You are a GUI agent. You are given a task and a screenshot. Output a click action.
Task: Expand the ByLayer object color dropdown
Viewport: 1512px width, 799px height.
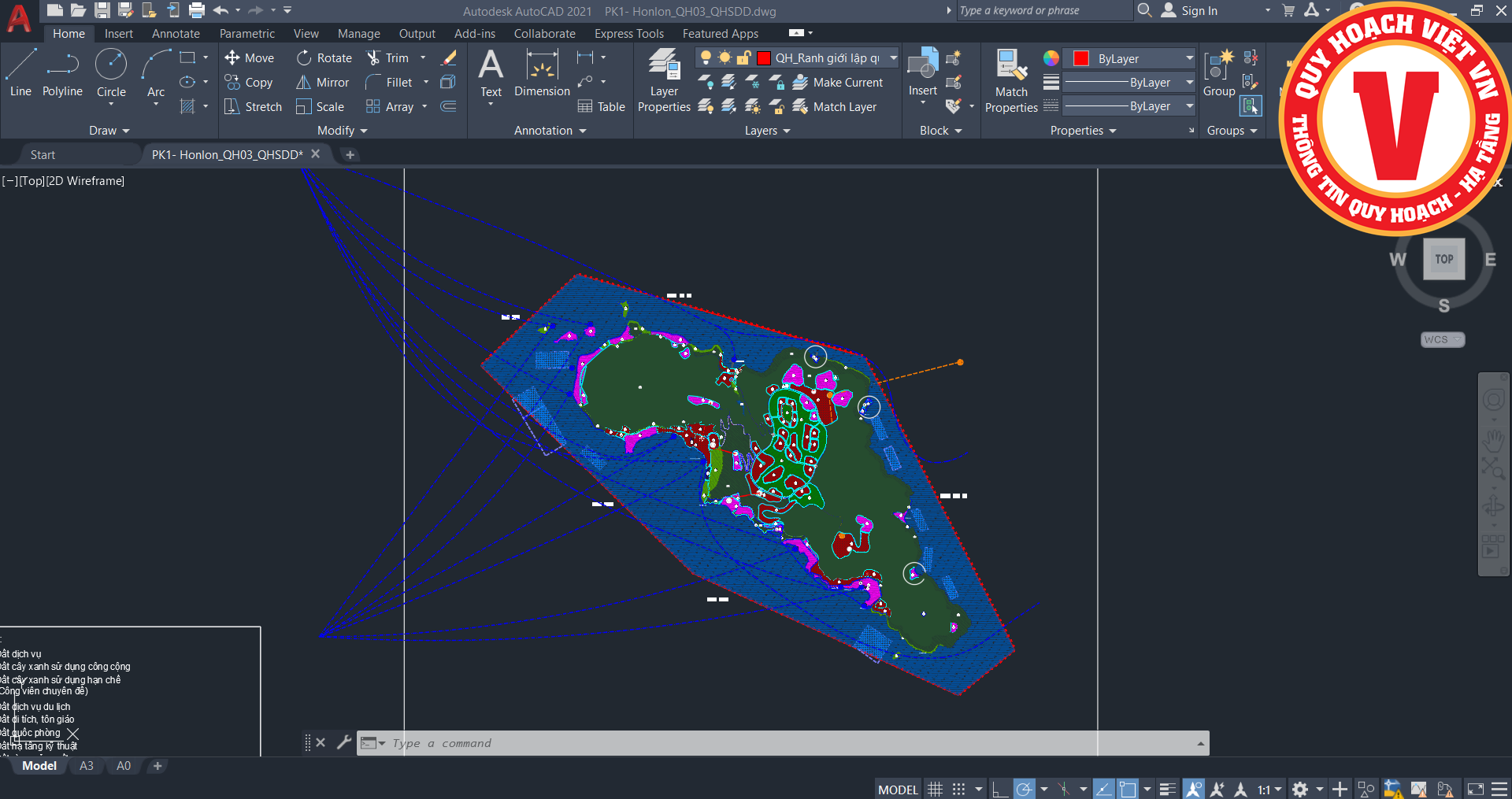tap(1189, 59)
